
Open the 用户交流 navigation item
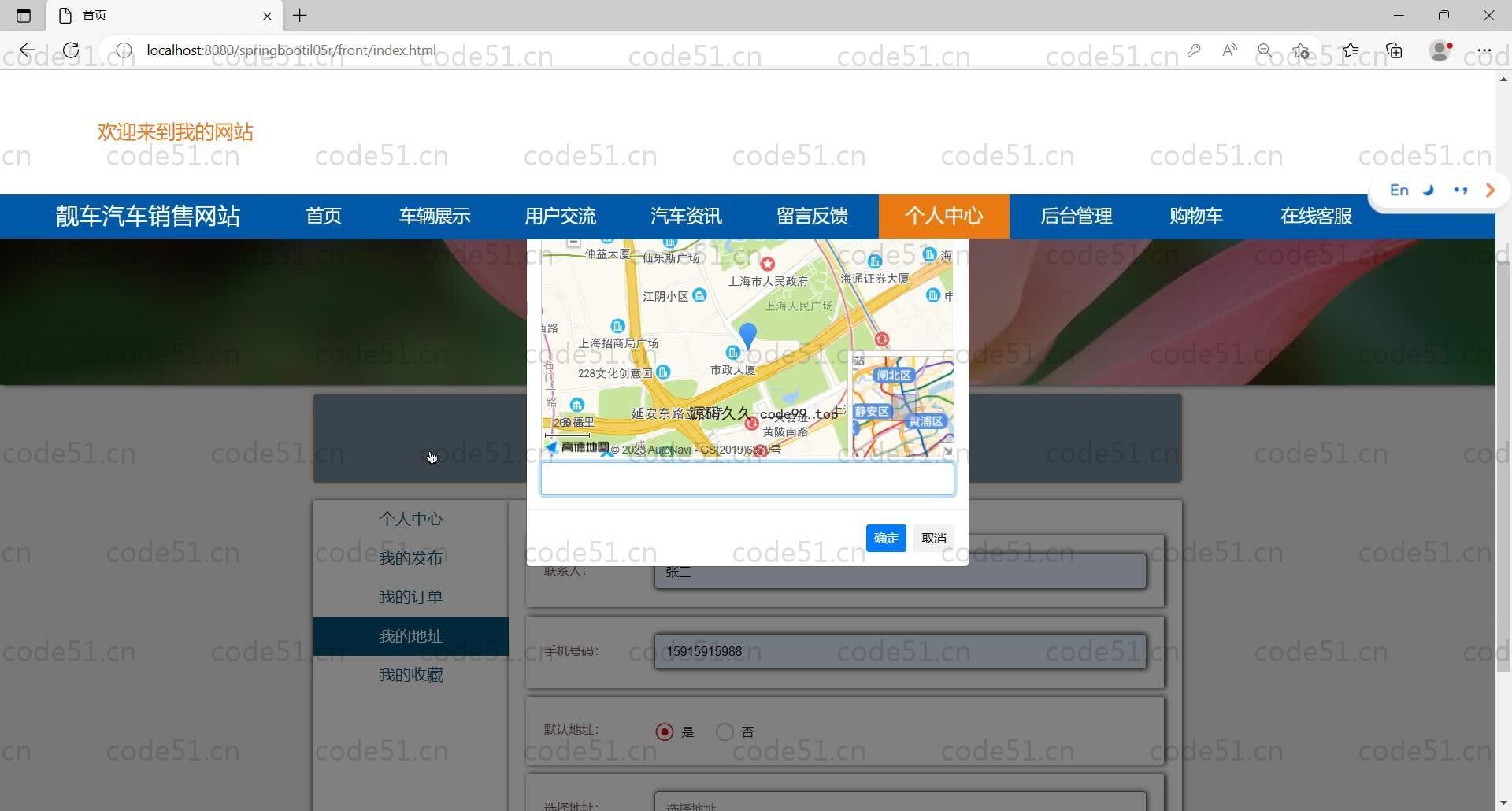click(x=561, y=217)
